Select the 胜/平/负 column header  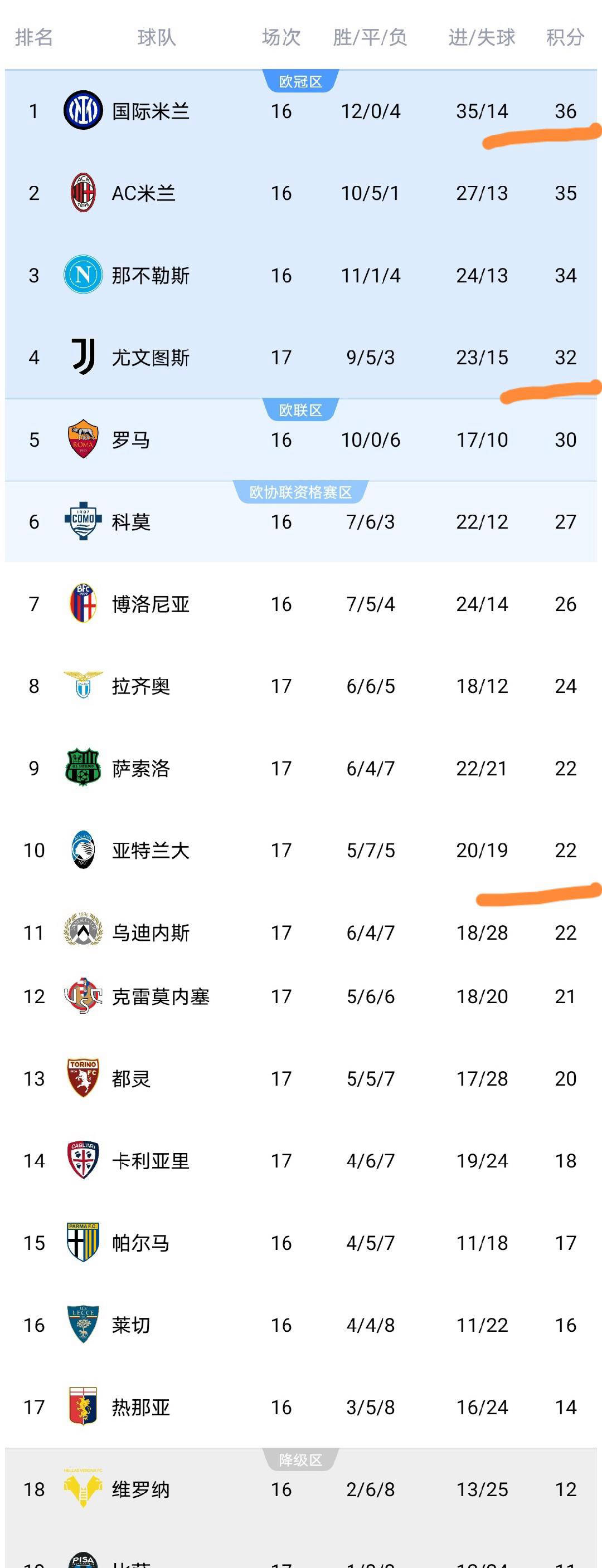coord(370,38)
